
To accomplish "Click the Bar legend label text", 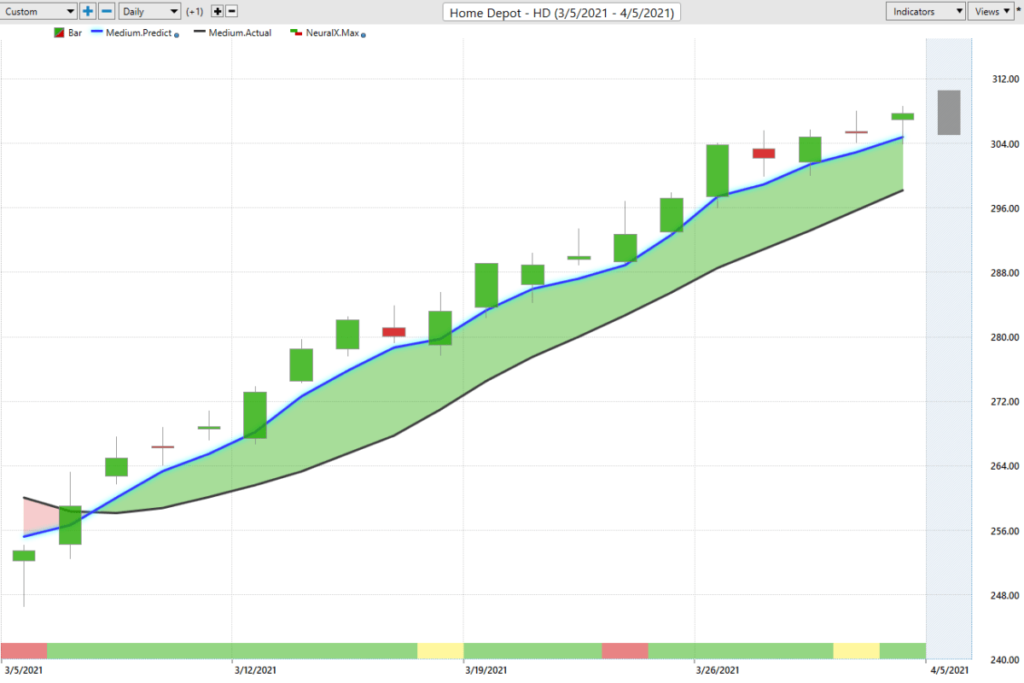I will tap(74, 33).
